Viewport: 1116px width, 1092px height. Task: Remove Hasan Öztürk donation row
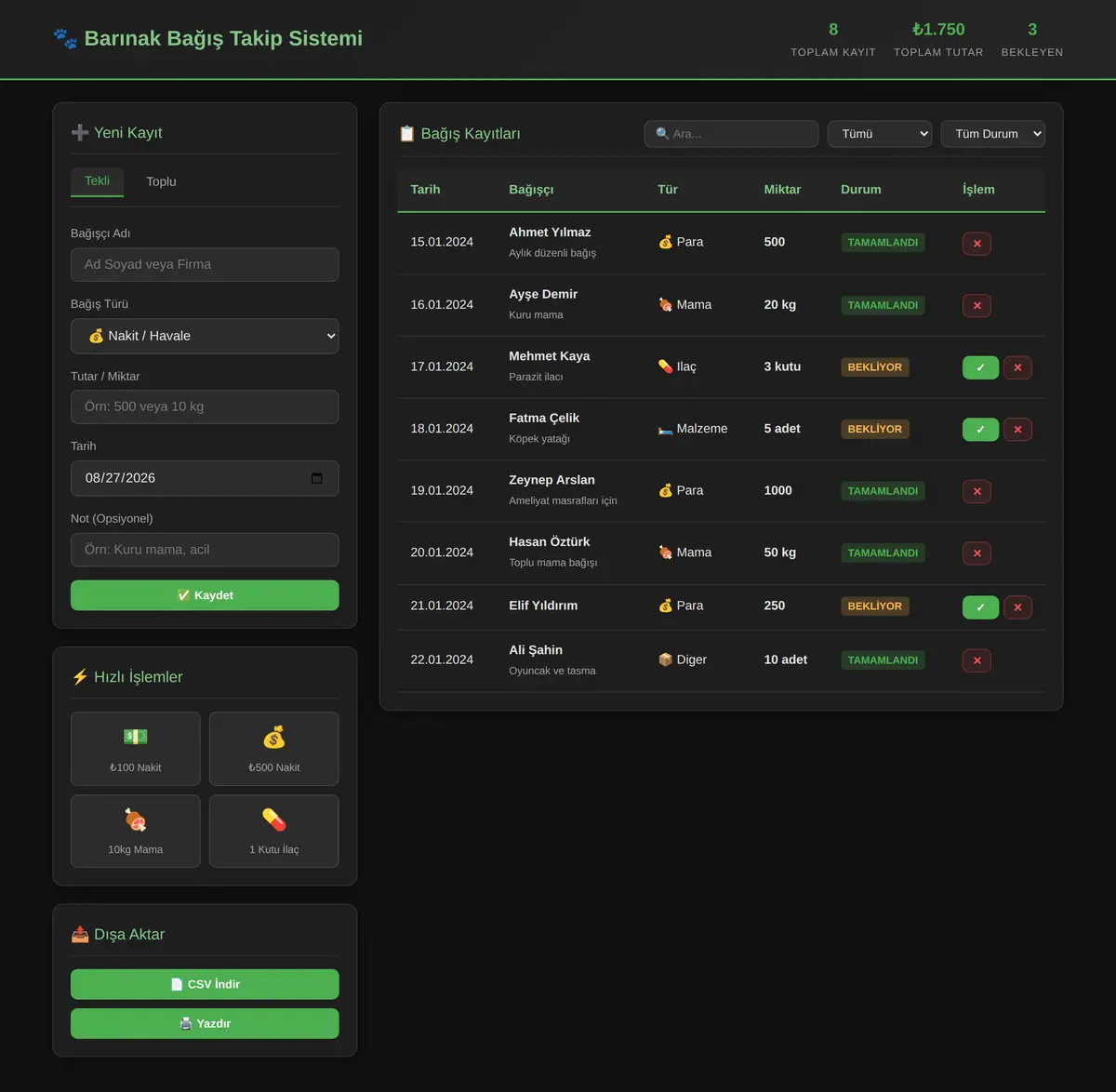click(976, 553)
